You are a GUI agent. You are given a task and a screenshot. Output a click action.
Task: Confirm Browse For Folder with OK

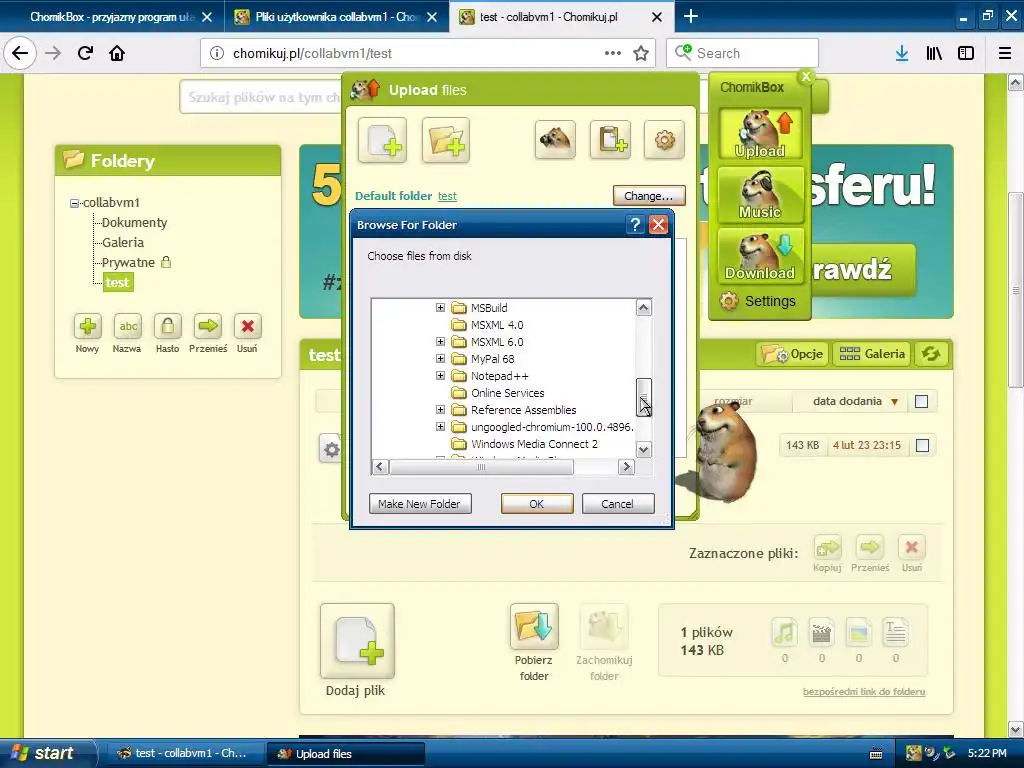point(537,504)
